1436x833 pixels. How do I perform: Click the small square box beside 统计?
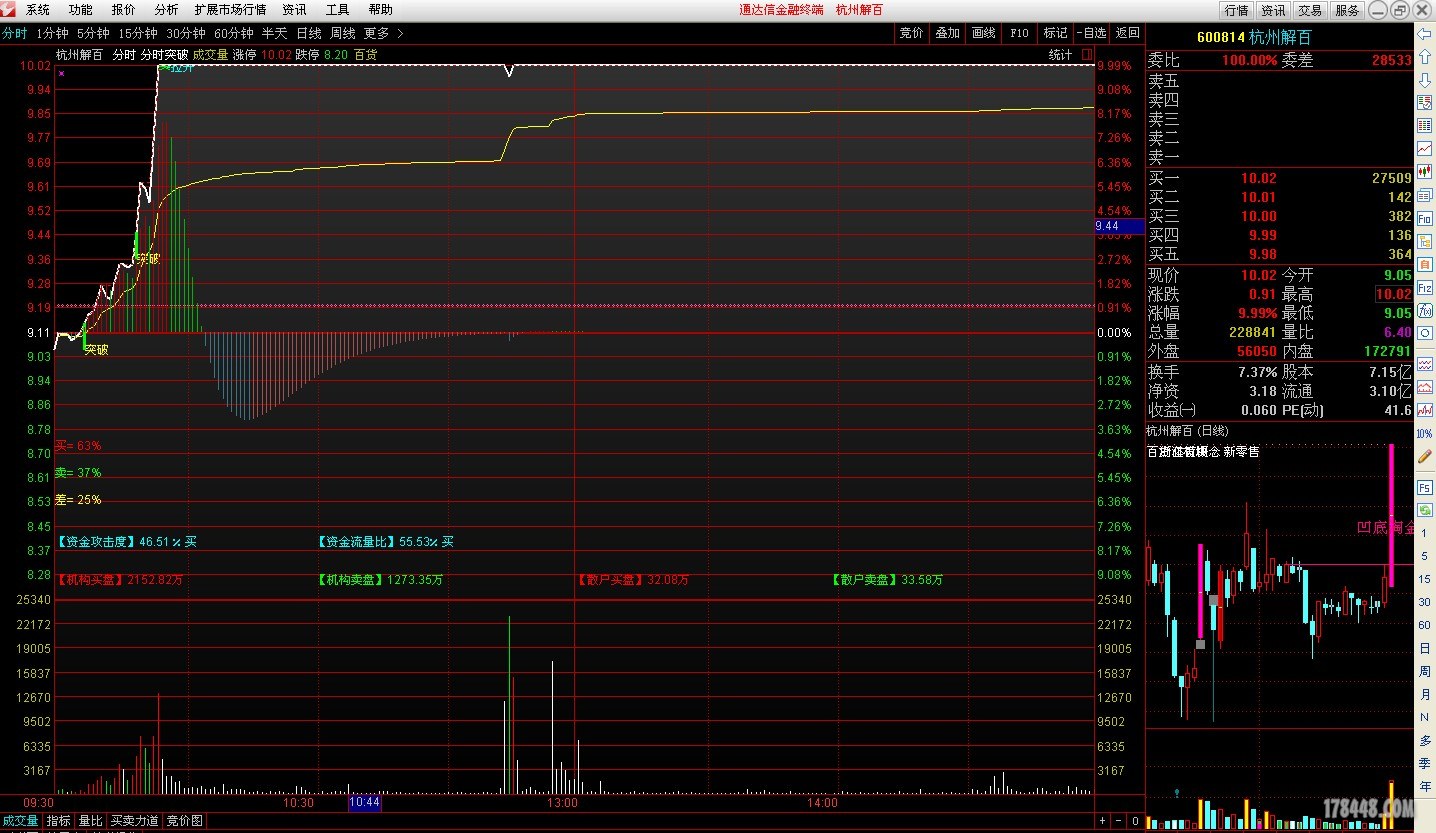point(1087,54)
